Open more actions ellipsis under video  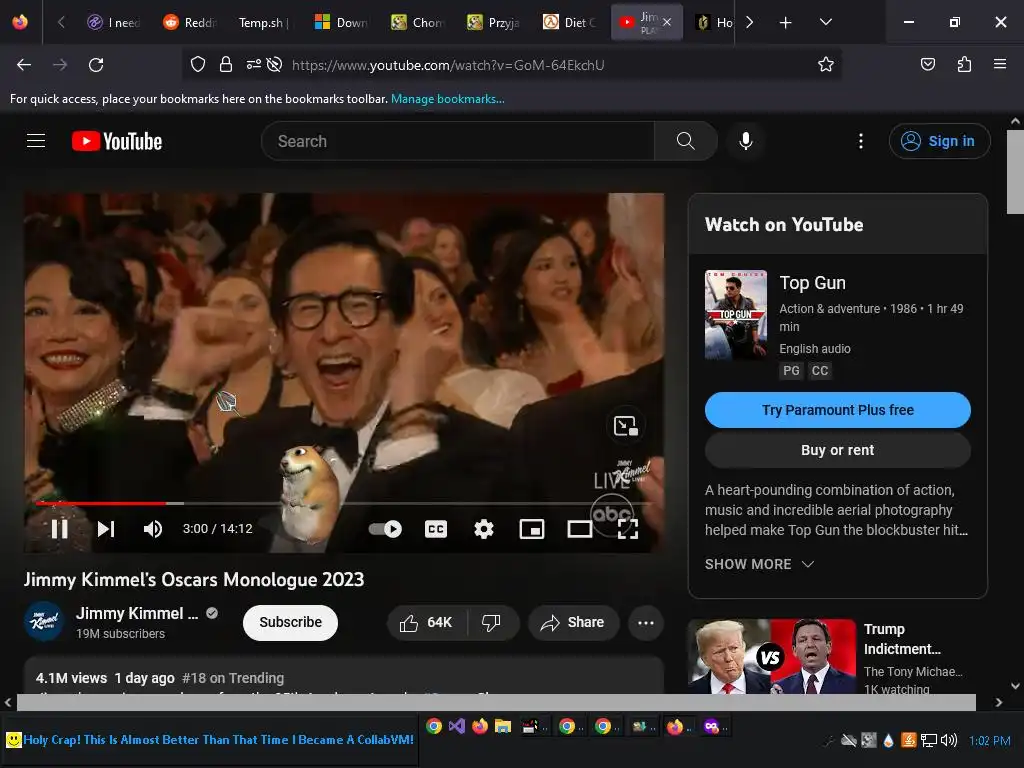[646, 623]
